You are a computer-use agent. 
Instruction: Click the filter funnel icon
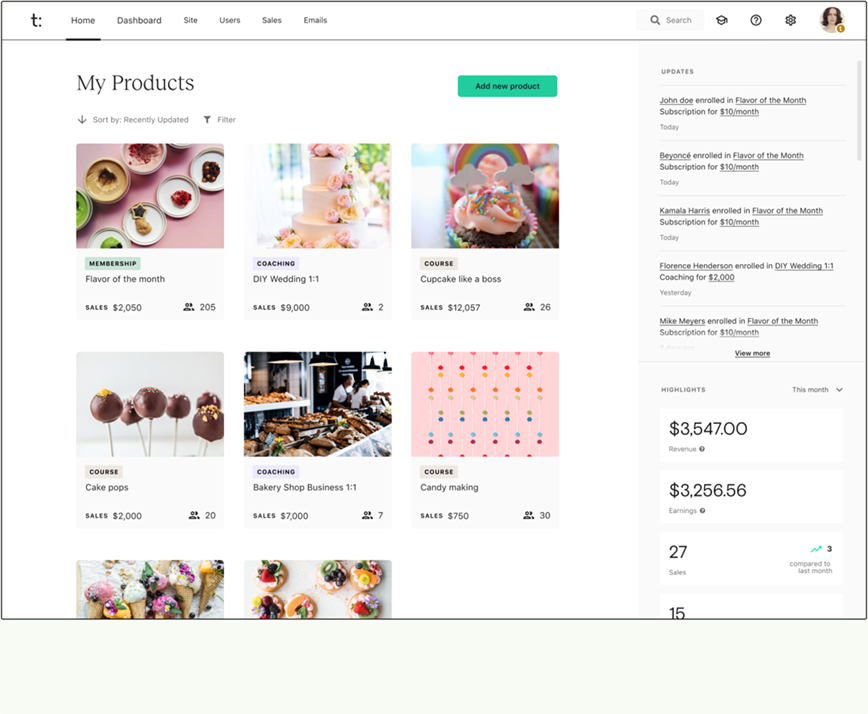207,120
